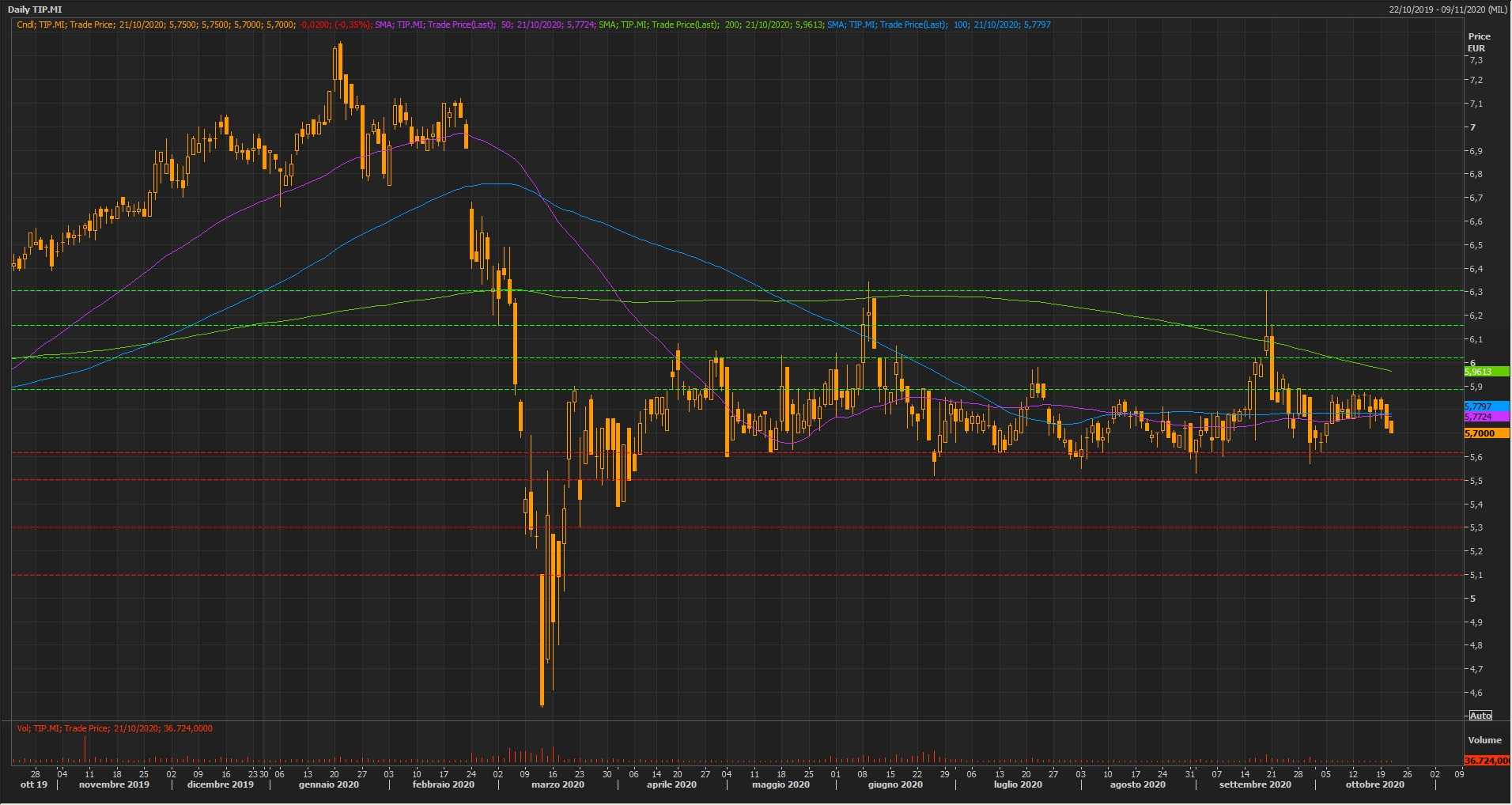Click the date range label 22/10/2019 - 09/11/2020
Screen dimensions: 1512x805
[x=1447, y=9]
